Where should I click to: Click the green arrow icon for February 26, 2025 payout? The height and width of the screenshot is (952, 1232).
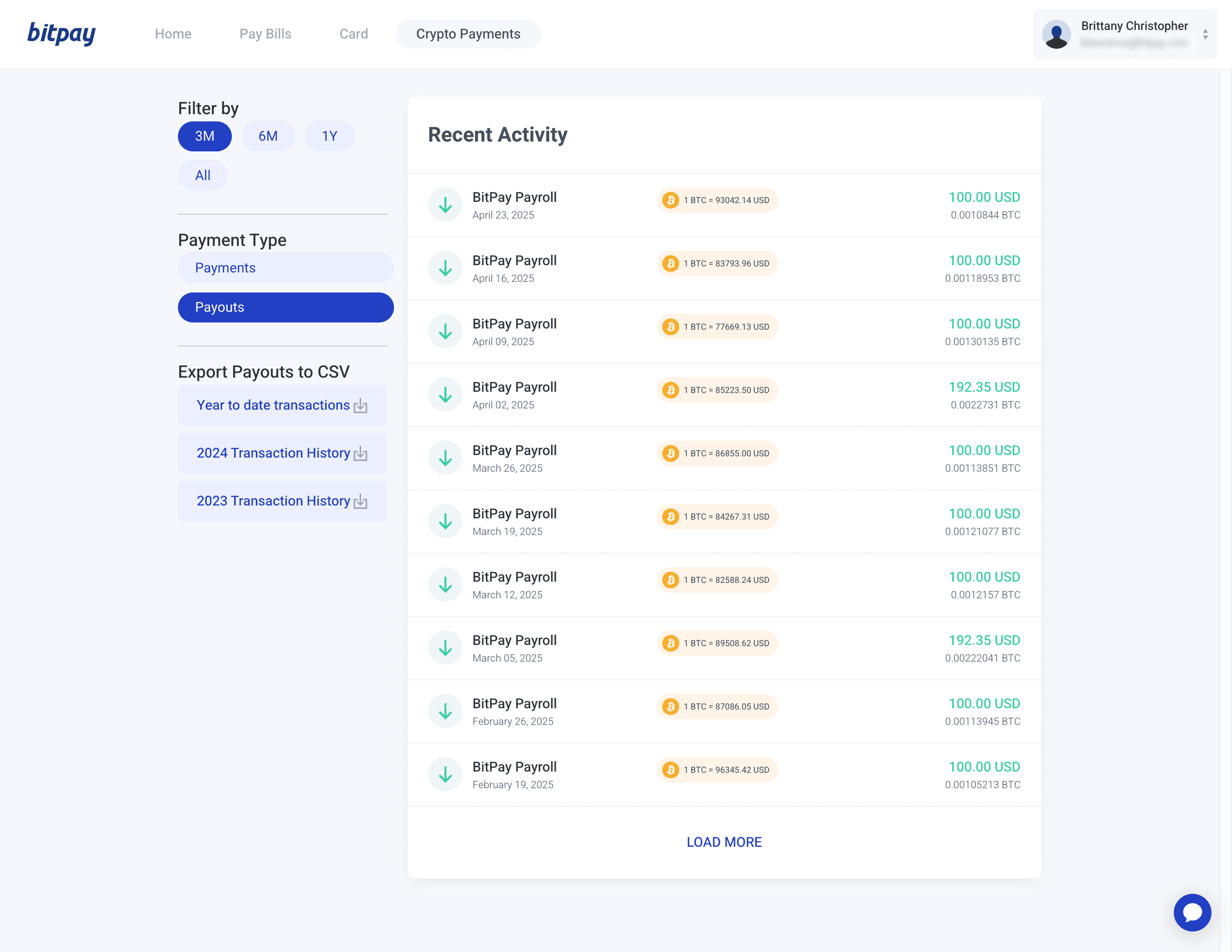[x=445, y=710]
